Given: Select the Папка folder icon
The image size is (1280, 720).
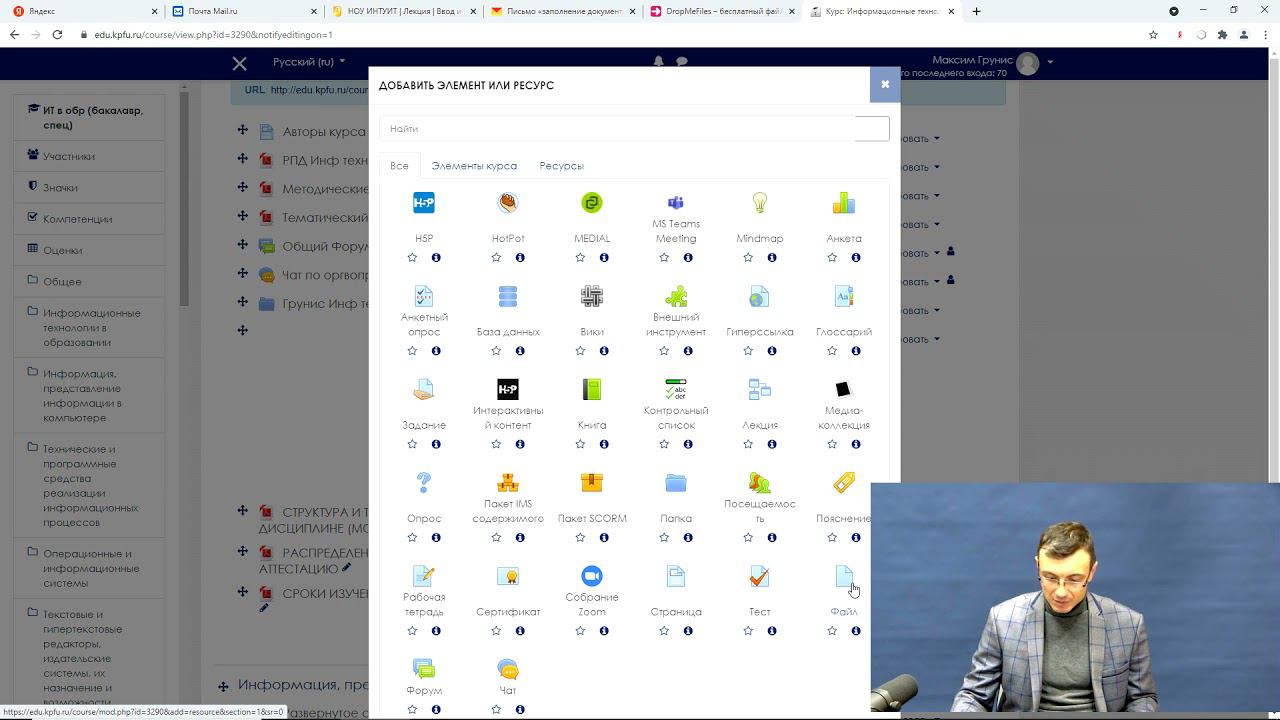Looking at the screenshot, I should point(676,483).
